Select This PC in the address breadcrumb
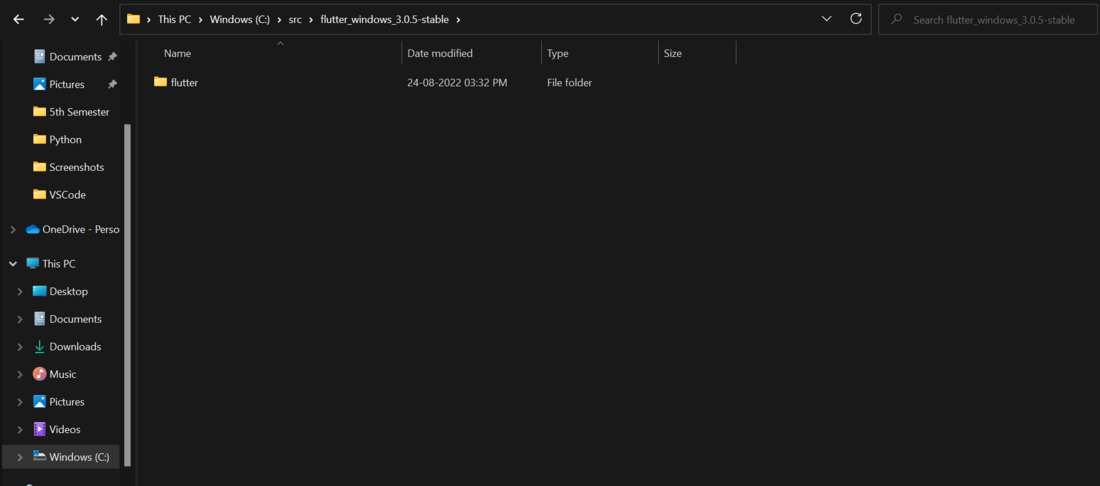 [175, 20]
